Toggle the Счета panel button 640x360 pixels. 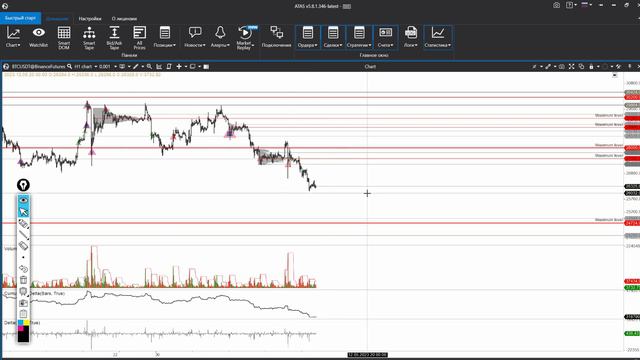coord(385,37)
